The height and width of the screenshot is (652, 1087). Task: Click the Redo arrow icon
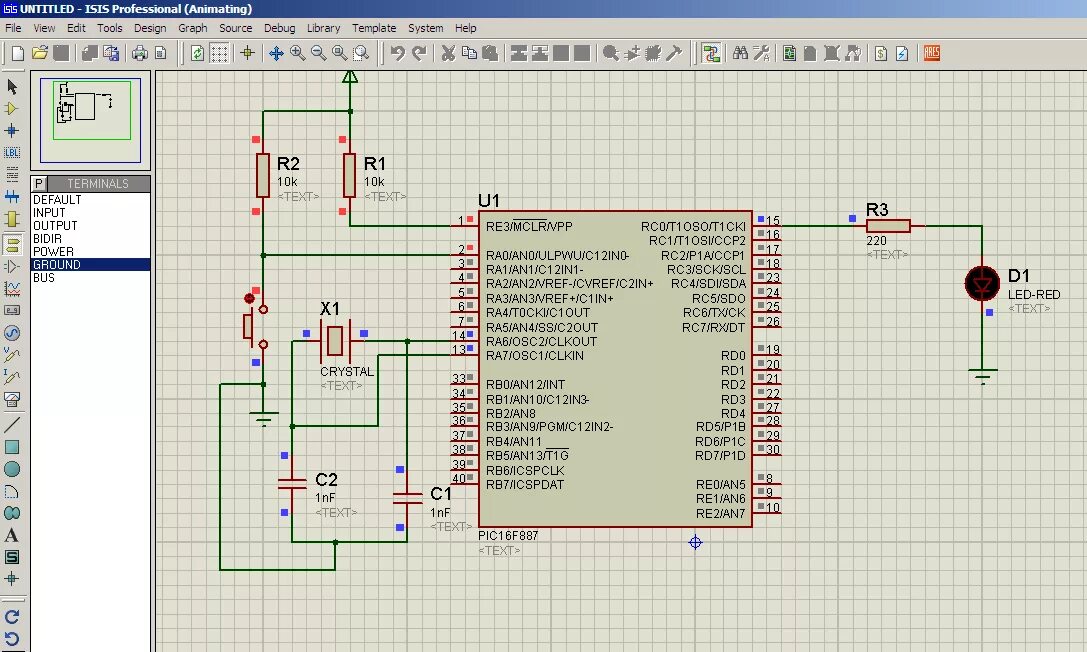pyautogui.click(x=419, y=53)
